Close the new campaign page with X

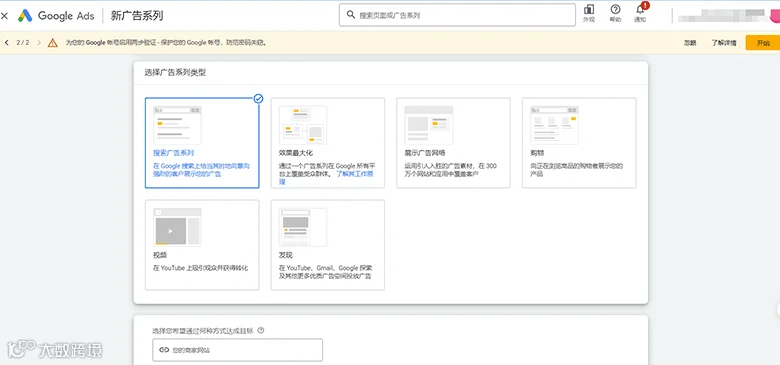(x=4, y=16)
